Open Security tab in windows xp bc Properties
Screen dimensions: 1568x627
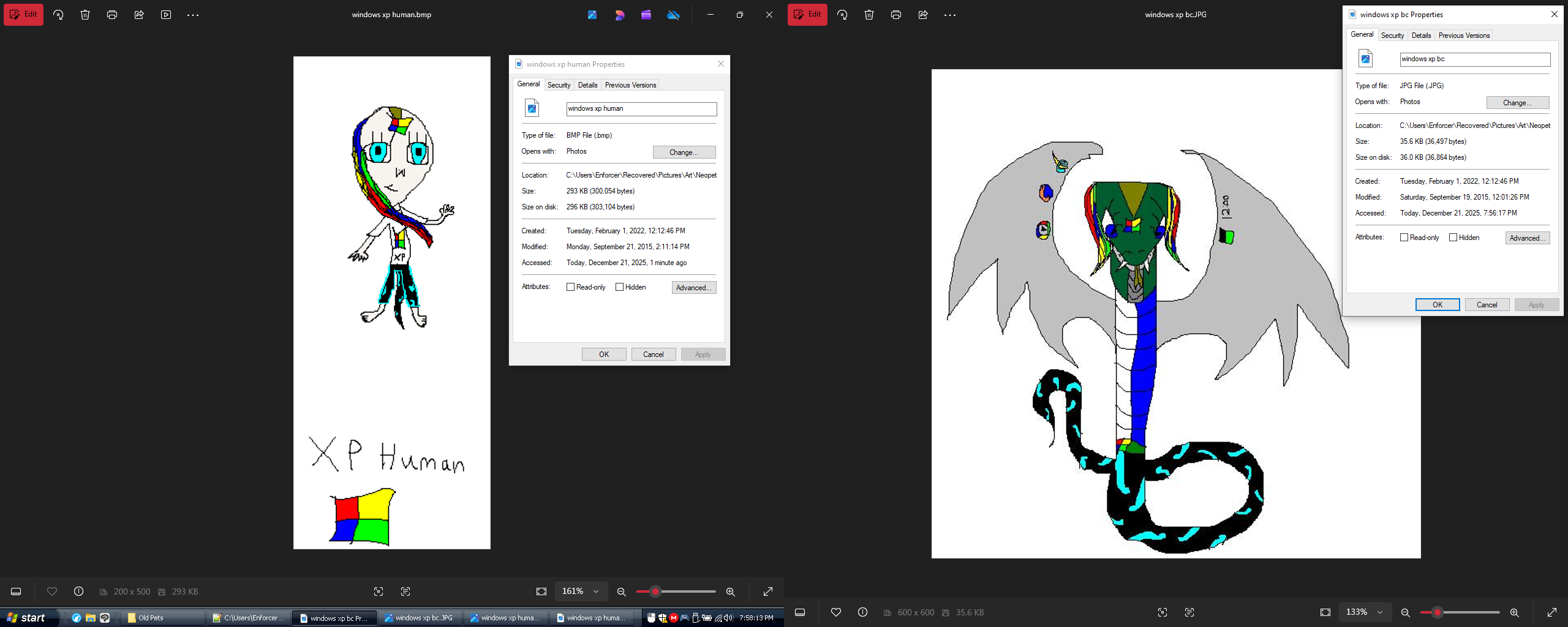click(1392, 36)
